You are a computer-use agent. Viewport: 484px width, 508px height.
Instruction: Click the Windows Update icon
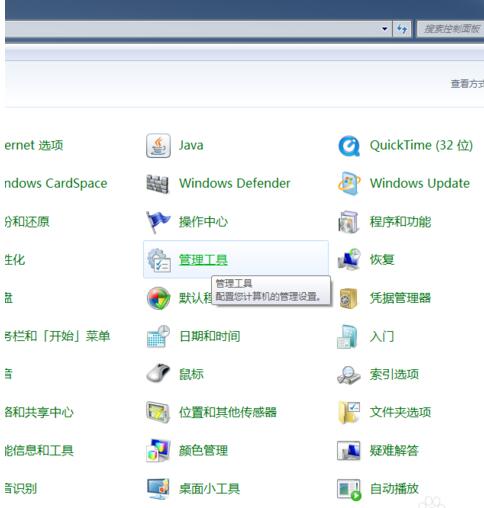[x=349, y=184]
